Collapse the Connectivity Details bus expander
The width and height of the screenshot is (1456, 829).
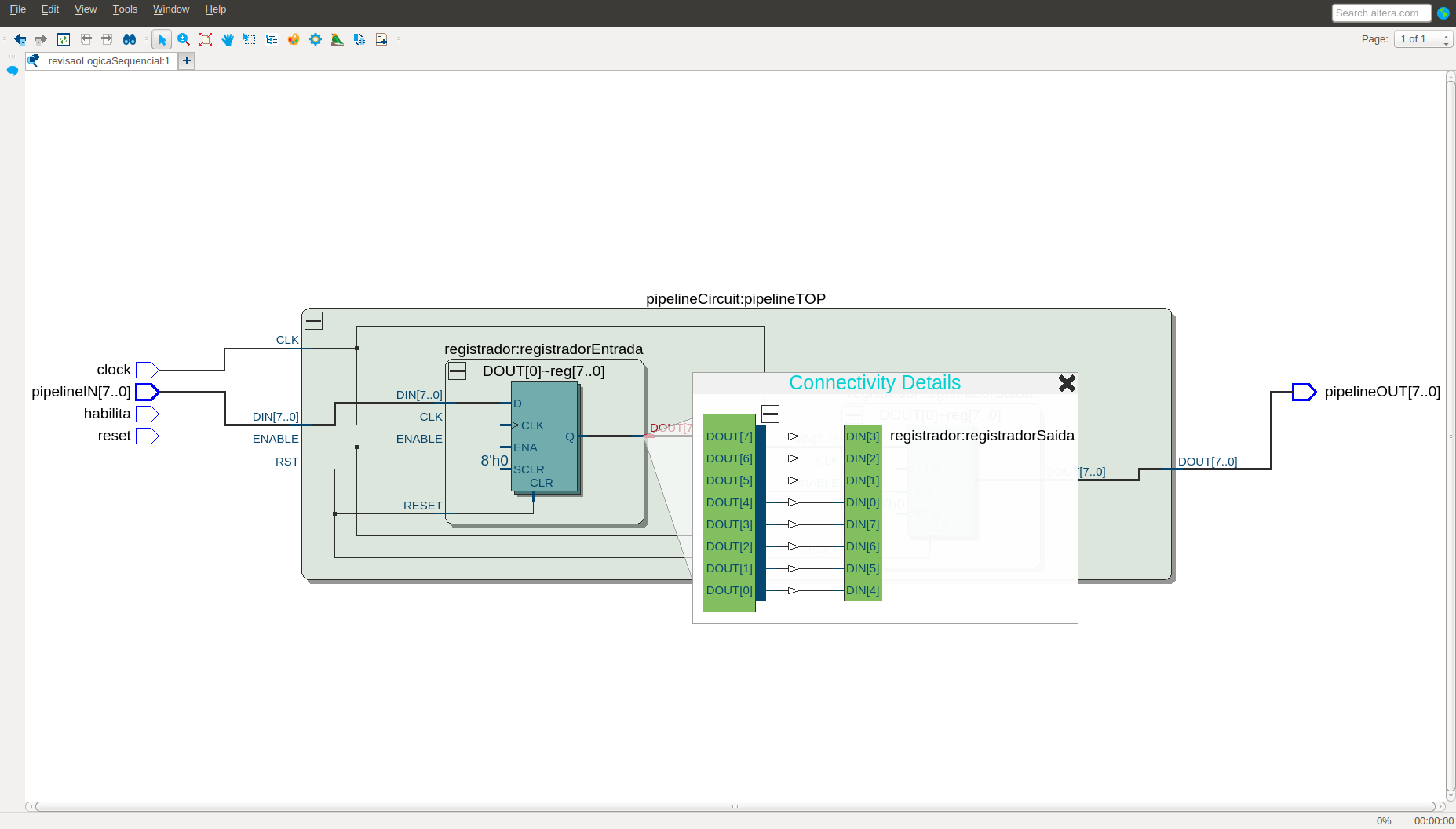click(x=771, y=414)
